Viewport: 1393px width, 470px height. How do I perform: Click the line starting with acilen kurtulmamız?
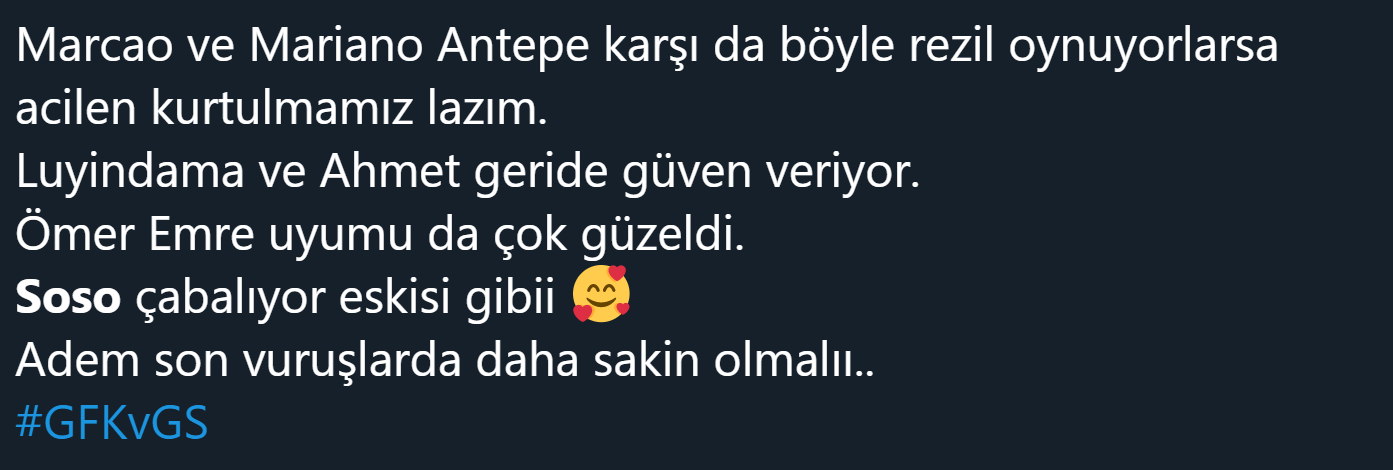[x=281, y=111]
